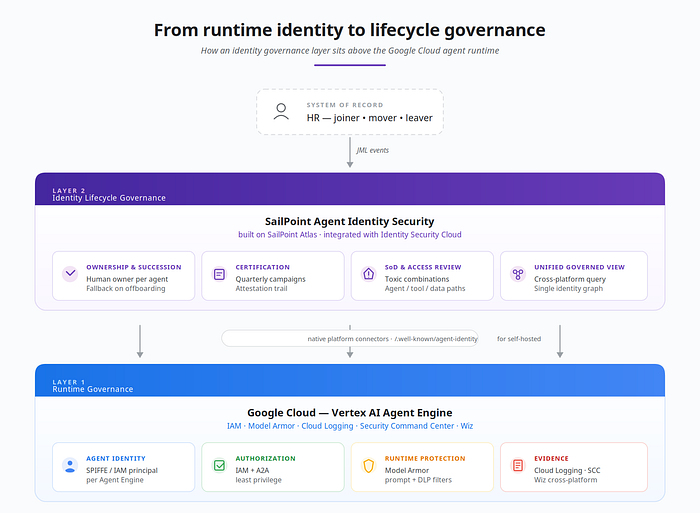The height and width of the screenshot is (513, 700).
Task: Click 'Agent / tool / data paths' text
Action: tap(425, 288)
